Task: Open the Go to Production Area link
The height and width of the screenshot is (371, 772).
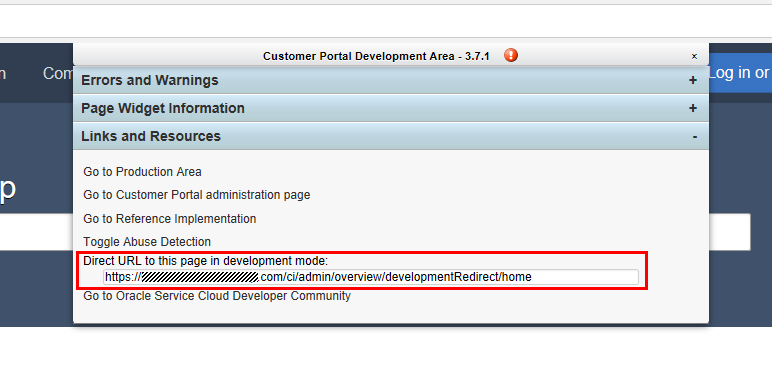Action: pos(142,172)
